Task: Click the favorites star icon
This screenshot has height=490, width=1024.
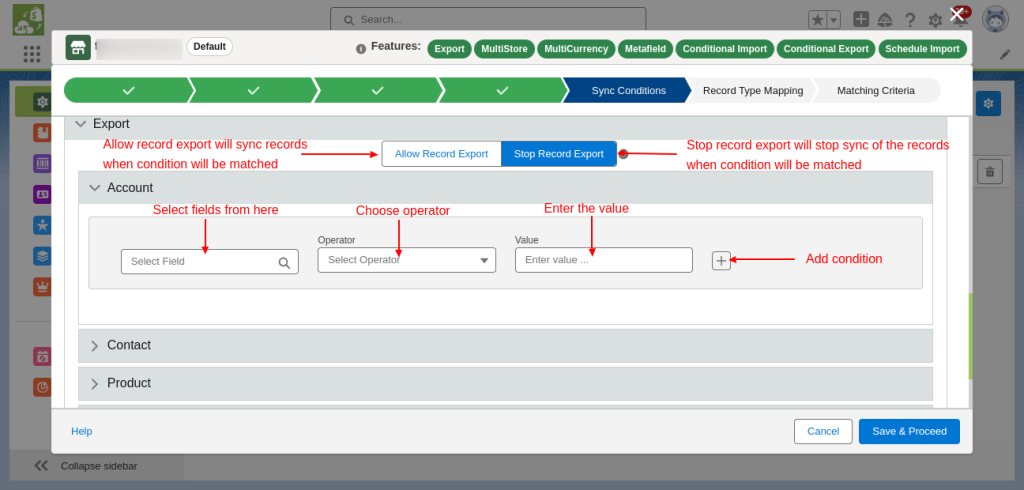Action: 817,20
